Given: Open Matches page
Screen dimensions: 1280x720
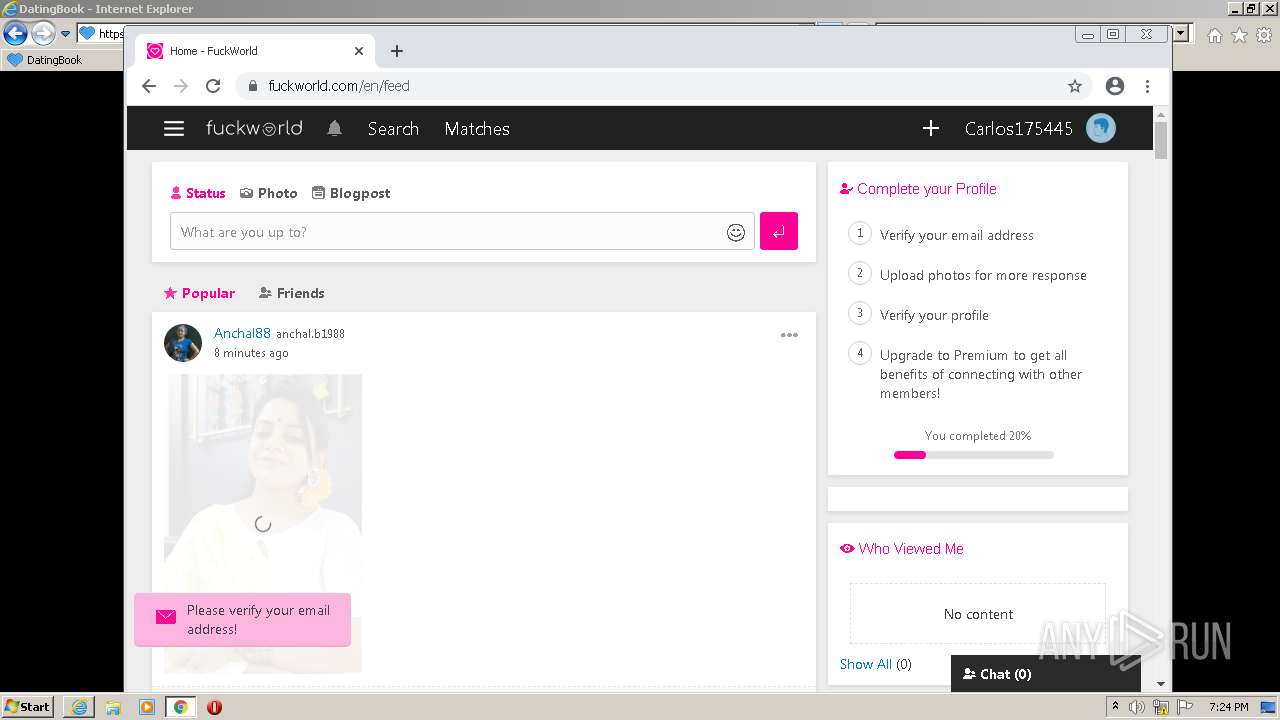Looking at the screenshot, I should [x=477, y=128].
